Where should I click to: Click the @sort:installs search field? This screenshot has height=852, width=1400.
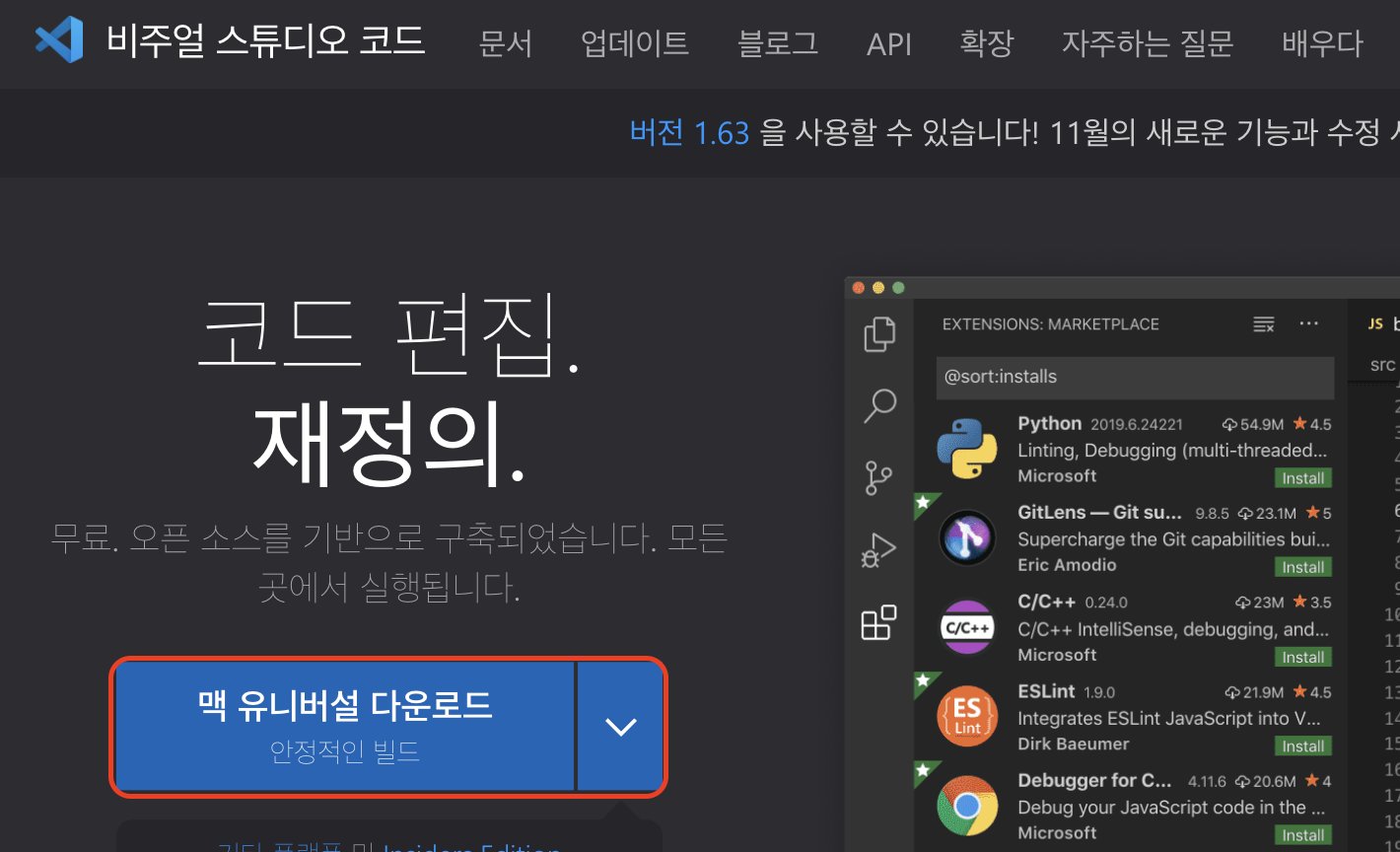(1135, 377)
